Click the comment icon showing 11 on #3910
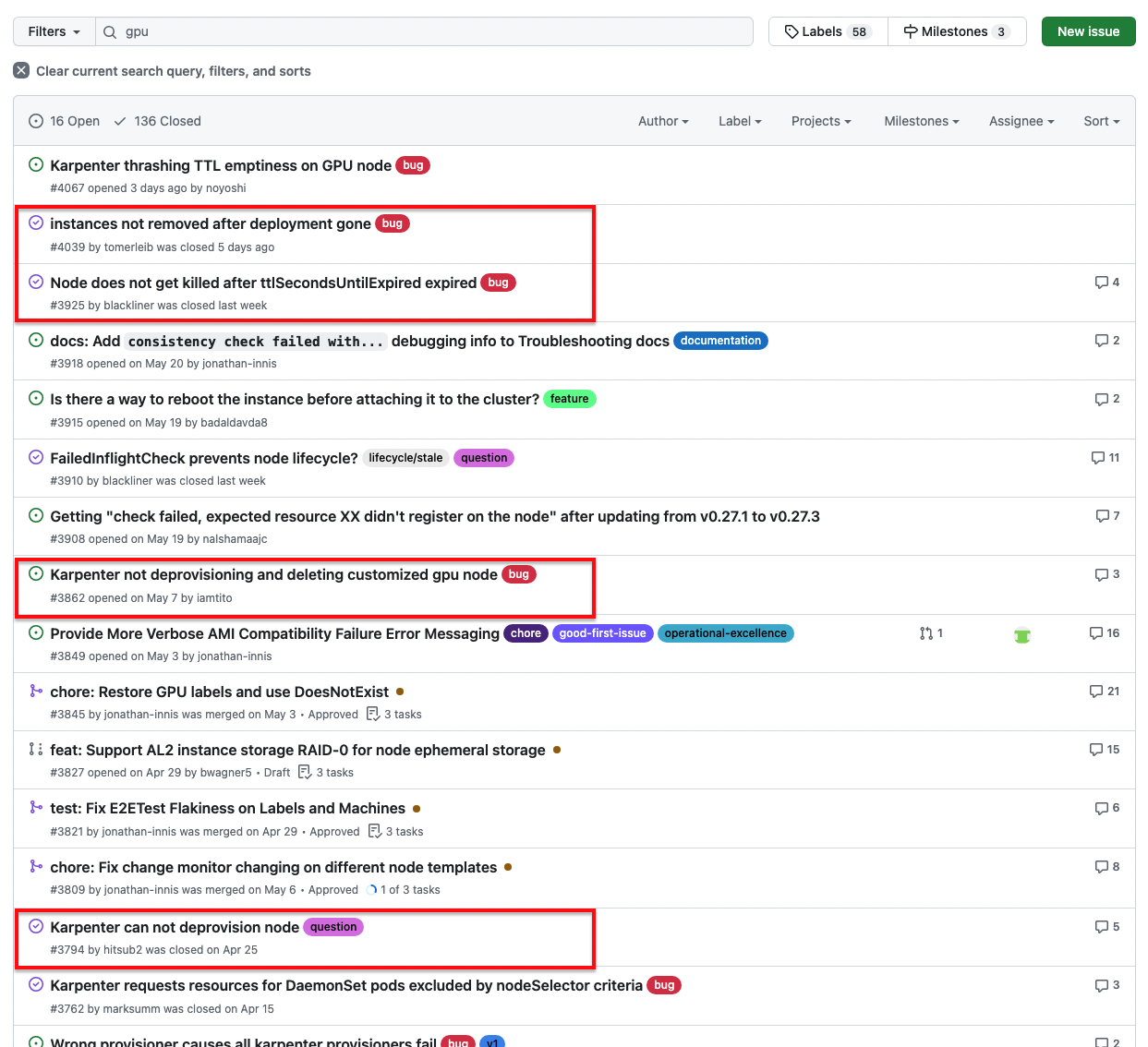1148x1047 pixels. coord(1097,458)
